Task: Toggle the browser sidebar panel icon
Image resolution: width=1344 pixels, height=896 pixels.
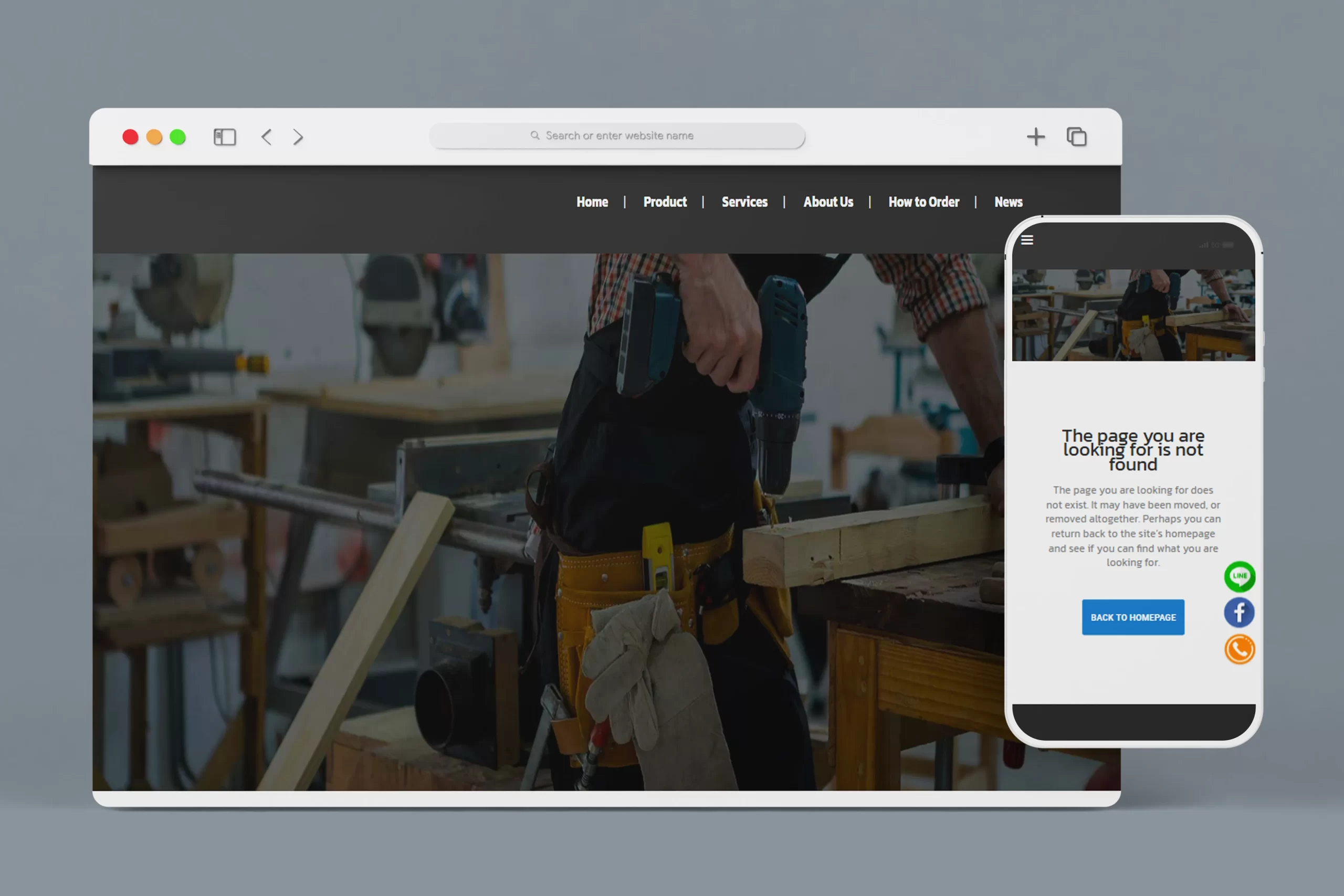Action: 225,137
